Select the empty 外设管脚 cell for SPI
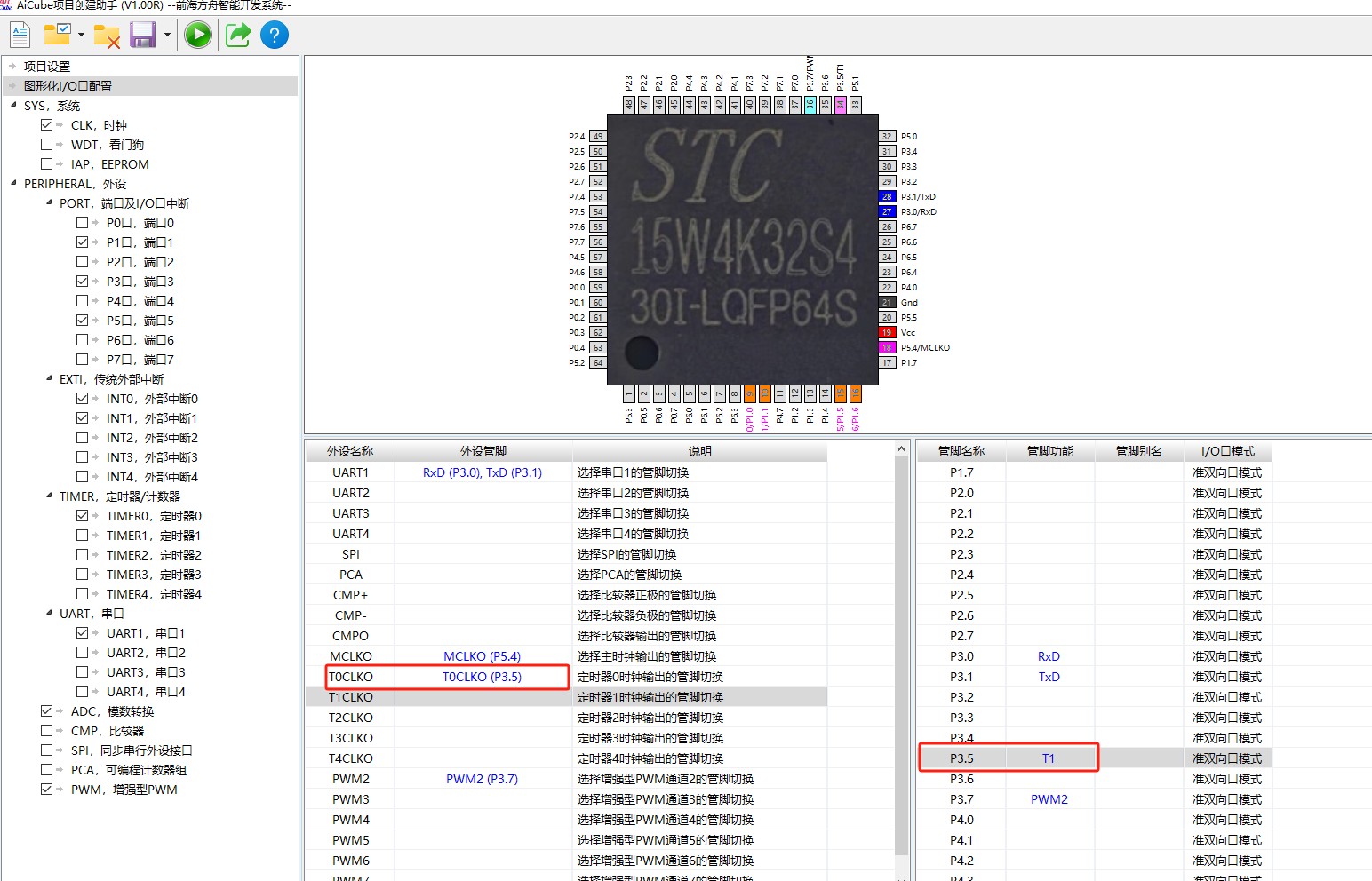Image resolution: width=1372 pixels, height=881 pixels. point(483,554)
